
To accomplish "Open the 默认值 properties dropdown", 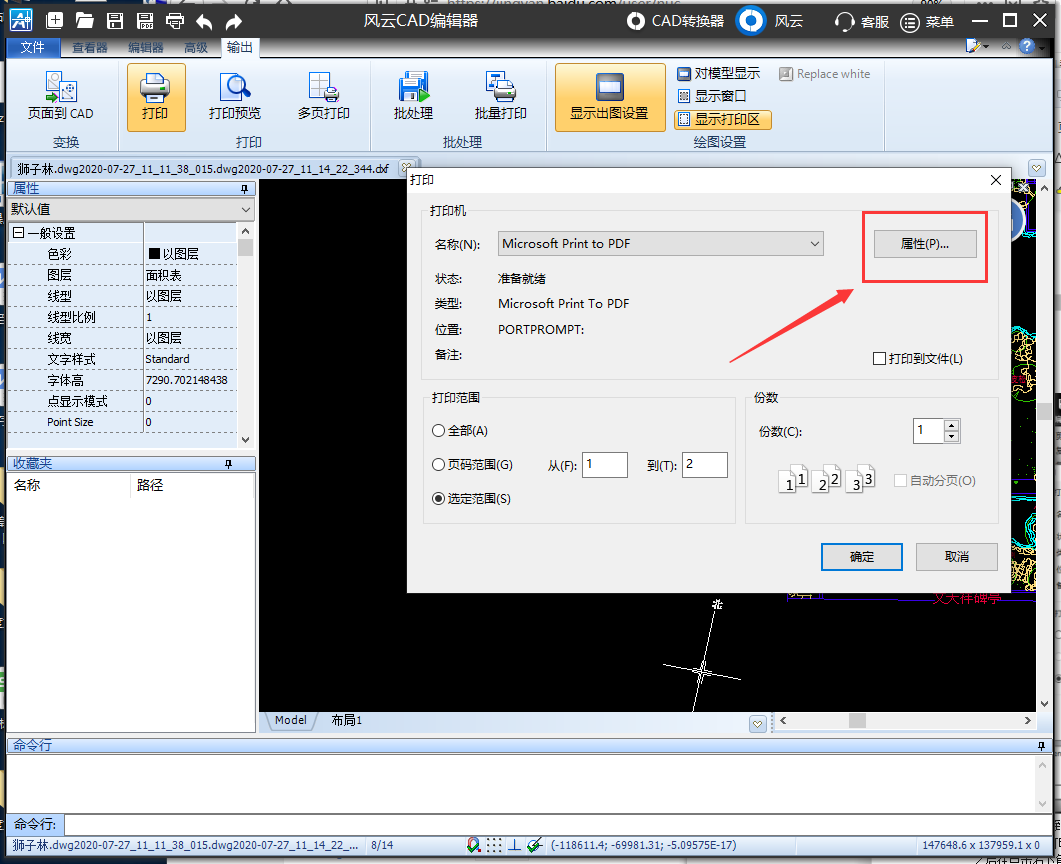I will pyautogui.click(x=131, y=210).
